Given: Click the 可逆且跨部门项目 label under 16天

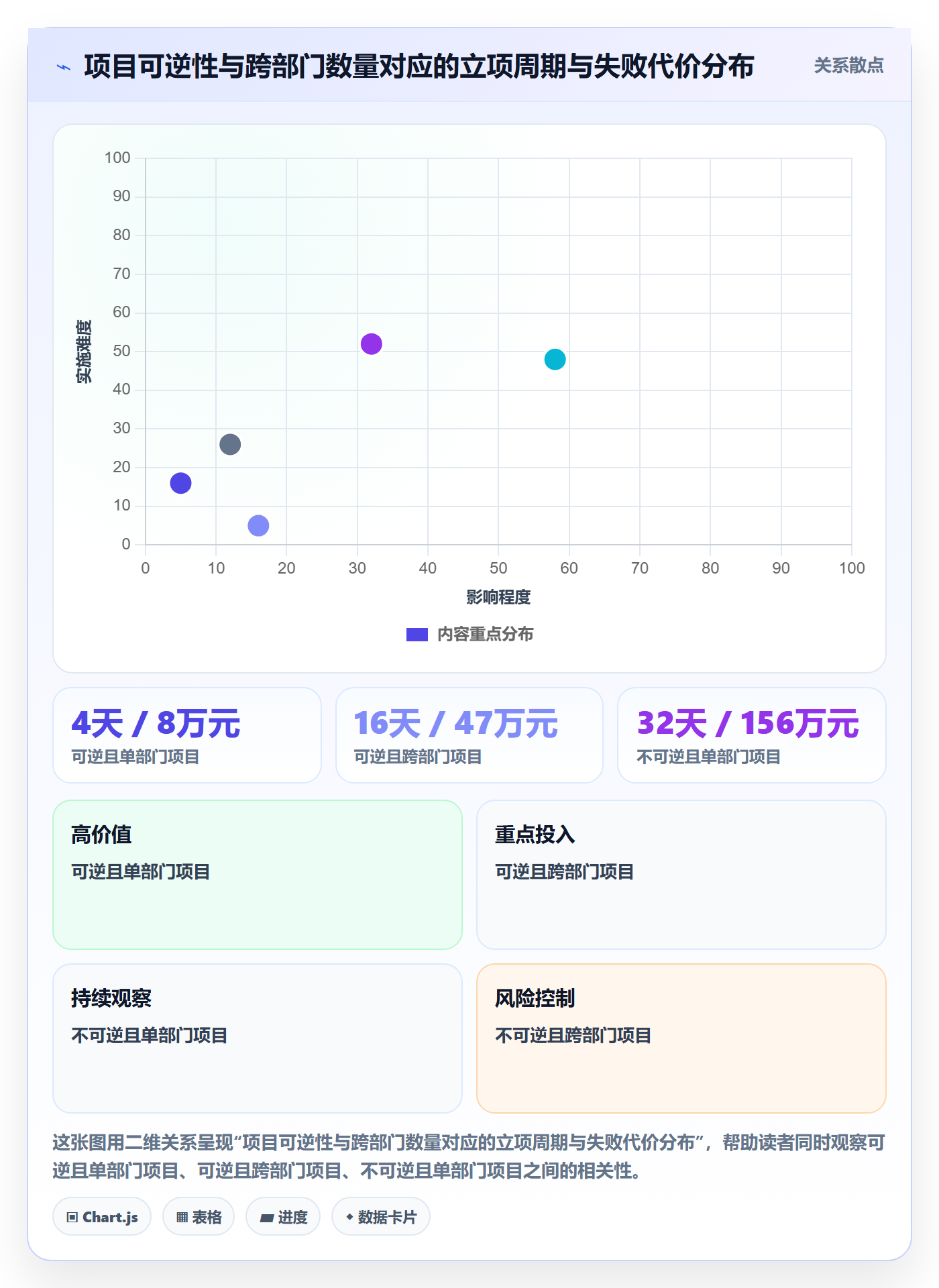Looking at the screenshot, I should point(418,757).
